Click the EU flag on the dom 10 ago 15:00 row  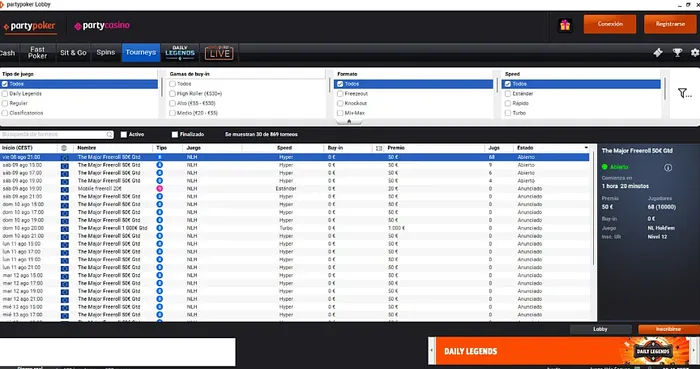point(65,205)
